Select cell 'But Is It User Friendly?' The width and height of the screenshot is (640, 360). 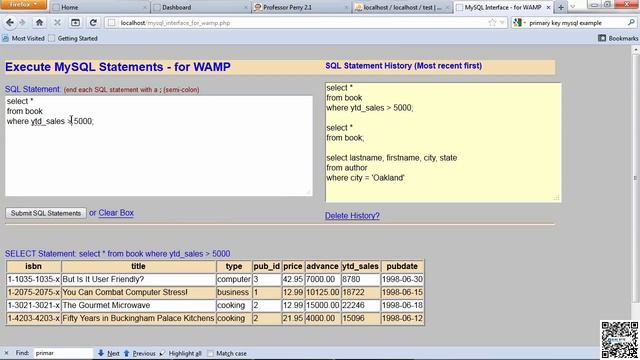[138, 279]
